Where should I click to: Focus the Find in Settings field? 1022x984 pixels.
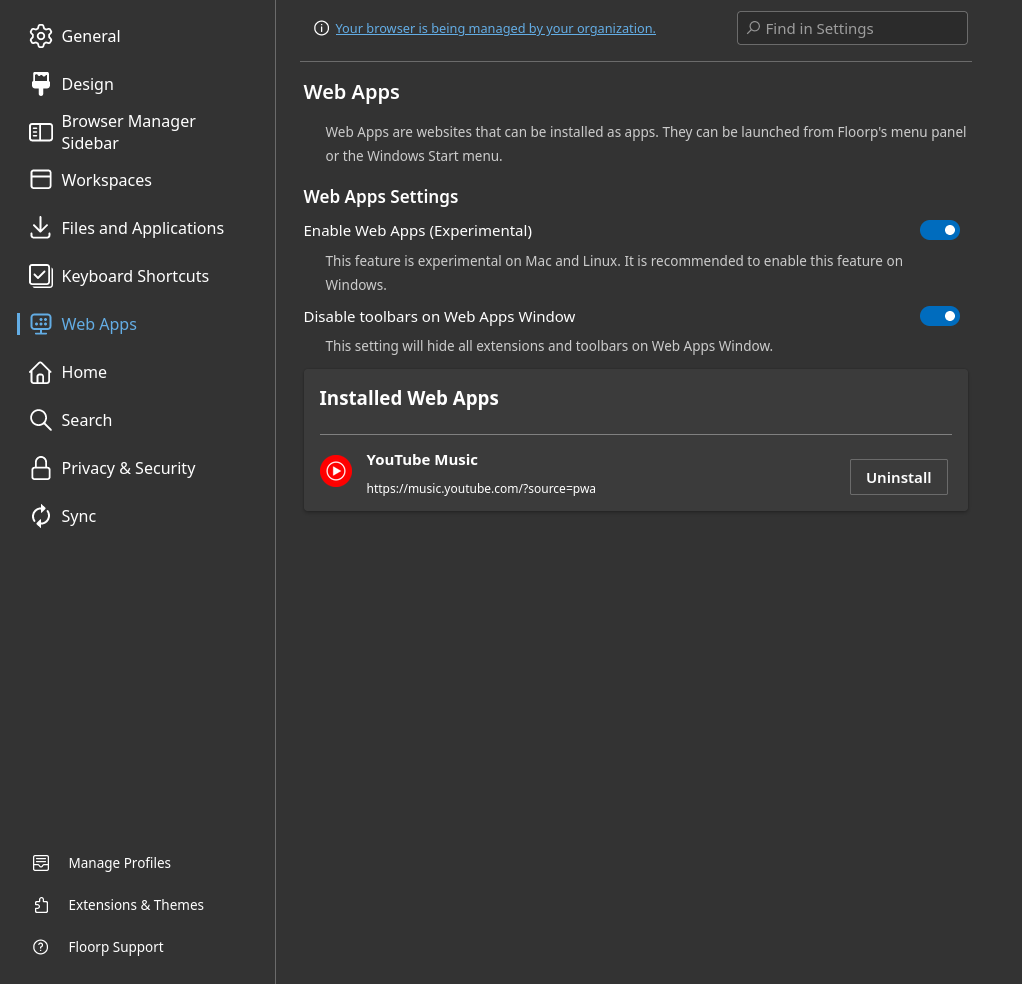[860, 28]
